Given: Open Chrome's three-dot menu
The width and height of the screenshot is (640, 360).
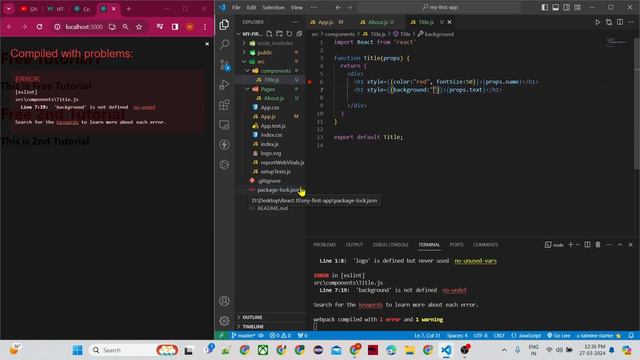Looking at the screenshot, I should point(205,27).
